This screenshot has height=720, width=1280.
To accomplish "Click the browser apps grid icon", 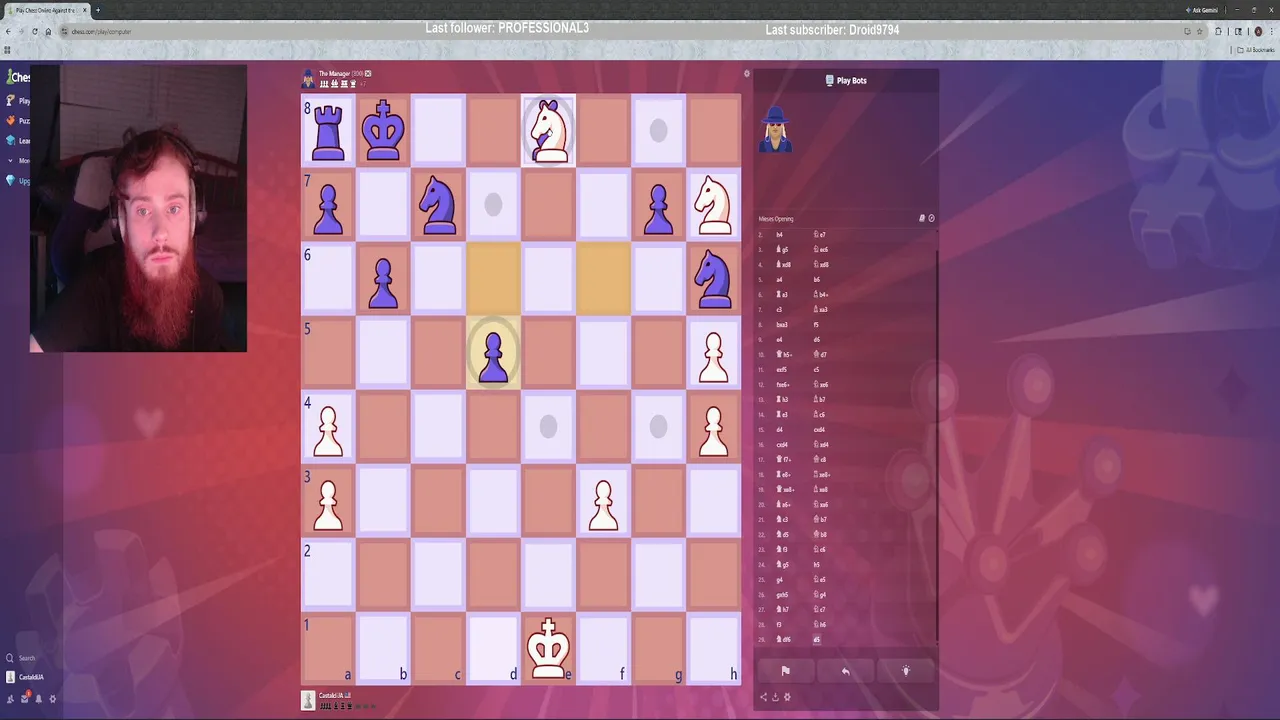I will click(7, 49).
